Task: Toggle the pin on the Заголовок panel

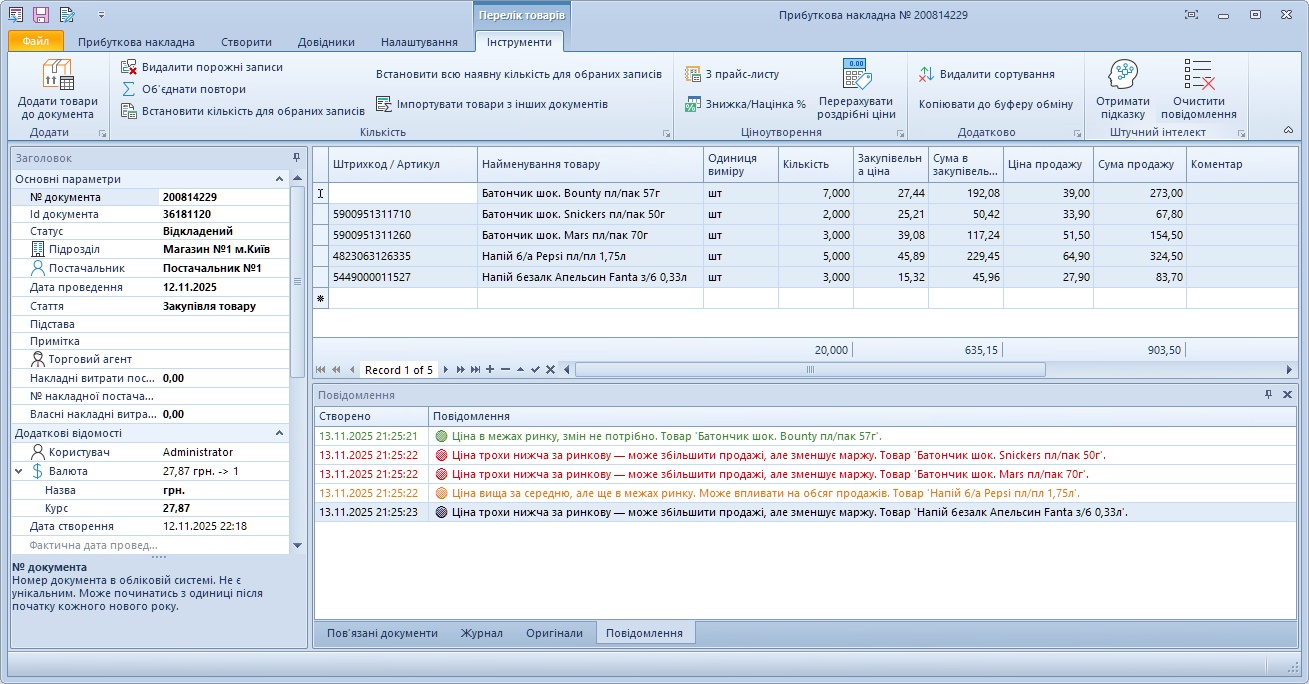Action: tap(296, 158)
